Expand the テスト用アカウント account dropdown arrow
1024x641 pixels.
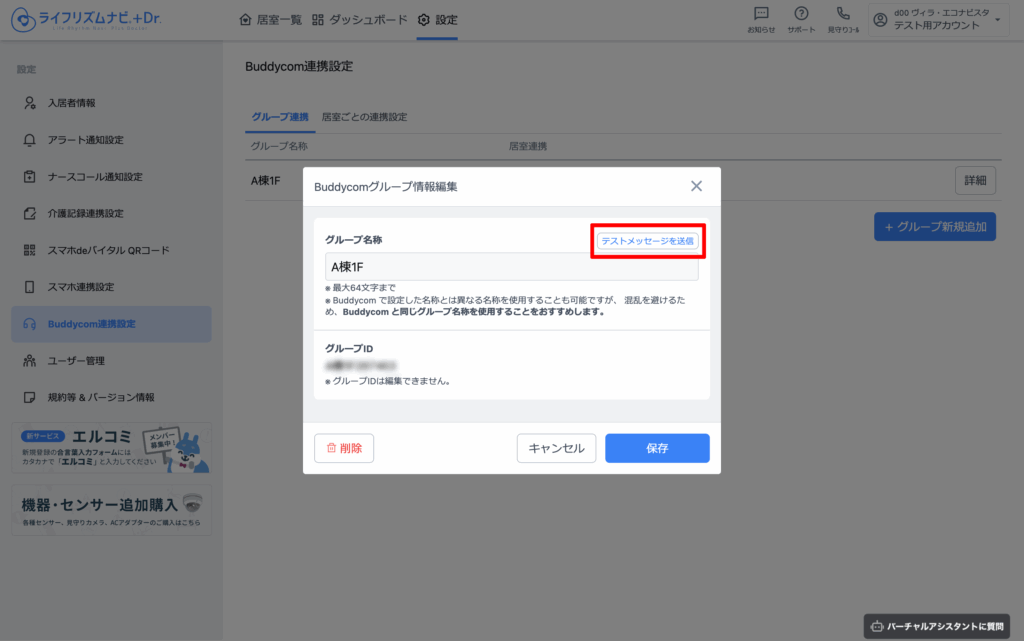tap(997, 20)
